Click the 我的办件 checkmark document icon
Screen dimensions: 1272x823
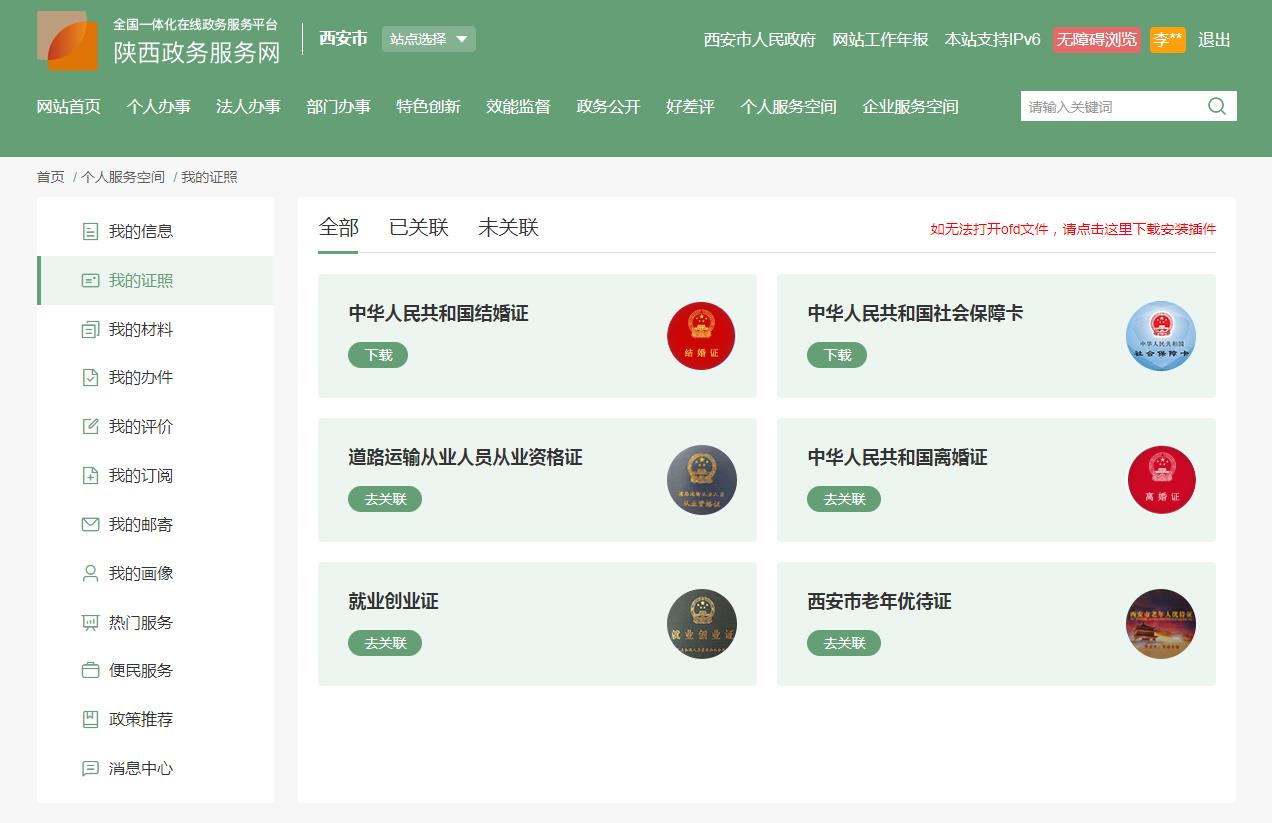90,378
